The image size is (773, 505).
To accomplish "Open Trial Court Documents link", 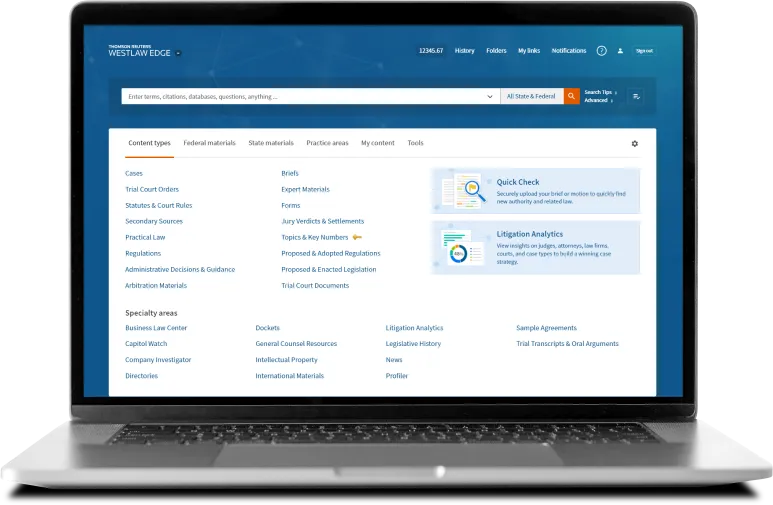I will click(315, 286).
